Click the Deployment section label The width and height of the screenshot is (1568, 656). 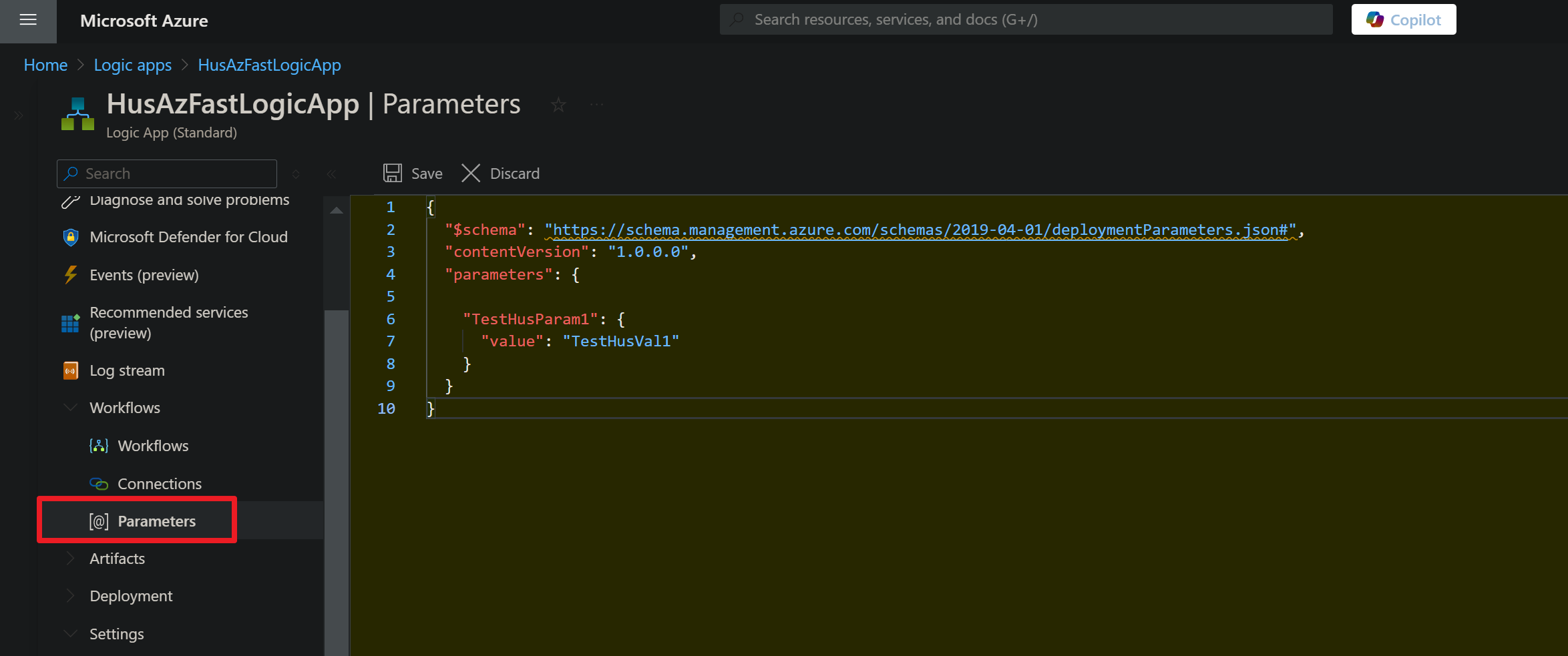click(x=132, y=596)
